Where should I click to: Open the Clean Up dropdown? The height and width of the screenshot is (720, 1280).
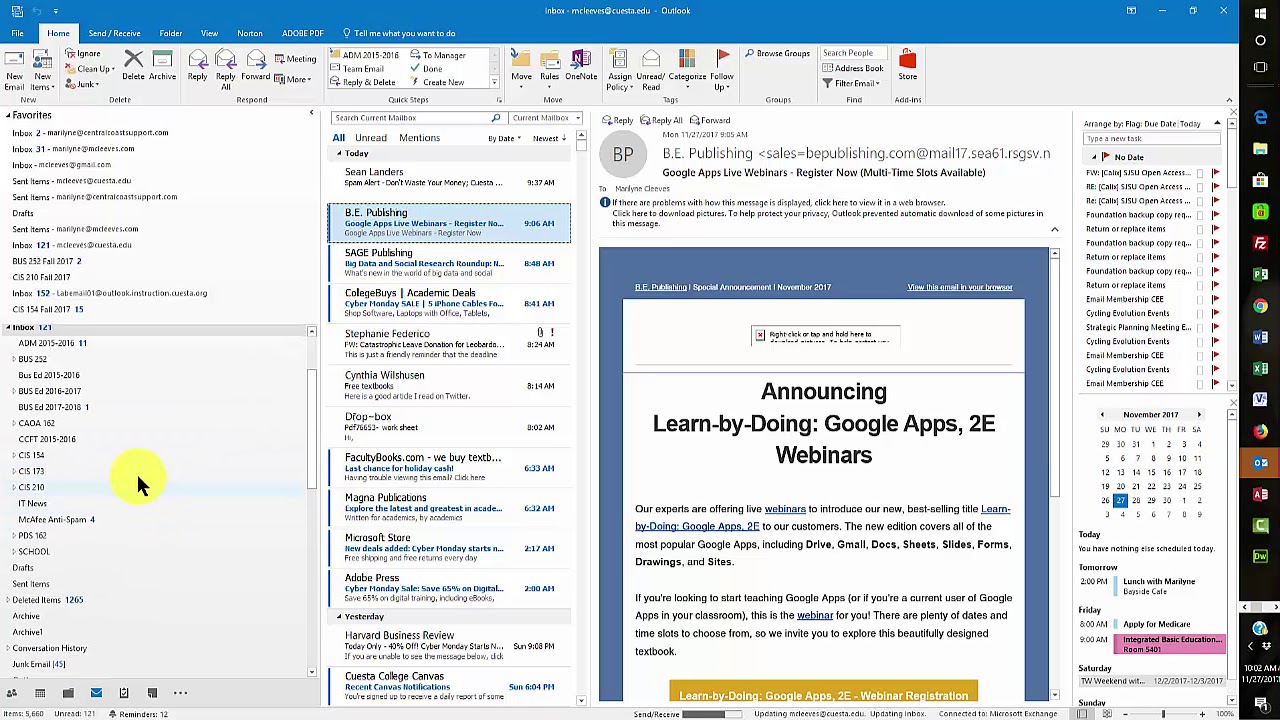[90, 69]
